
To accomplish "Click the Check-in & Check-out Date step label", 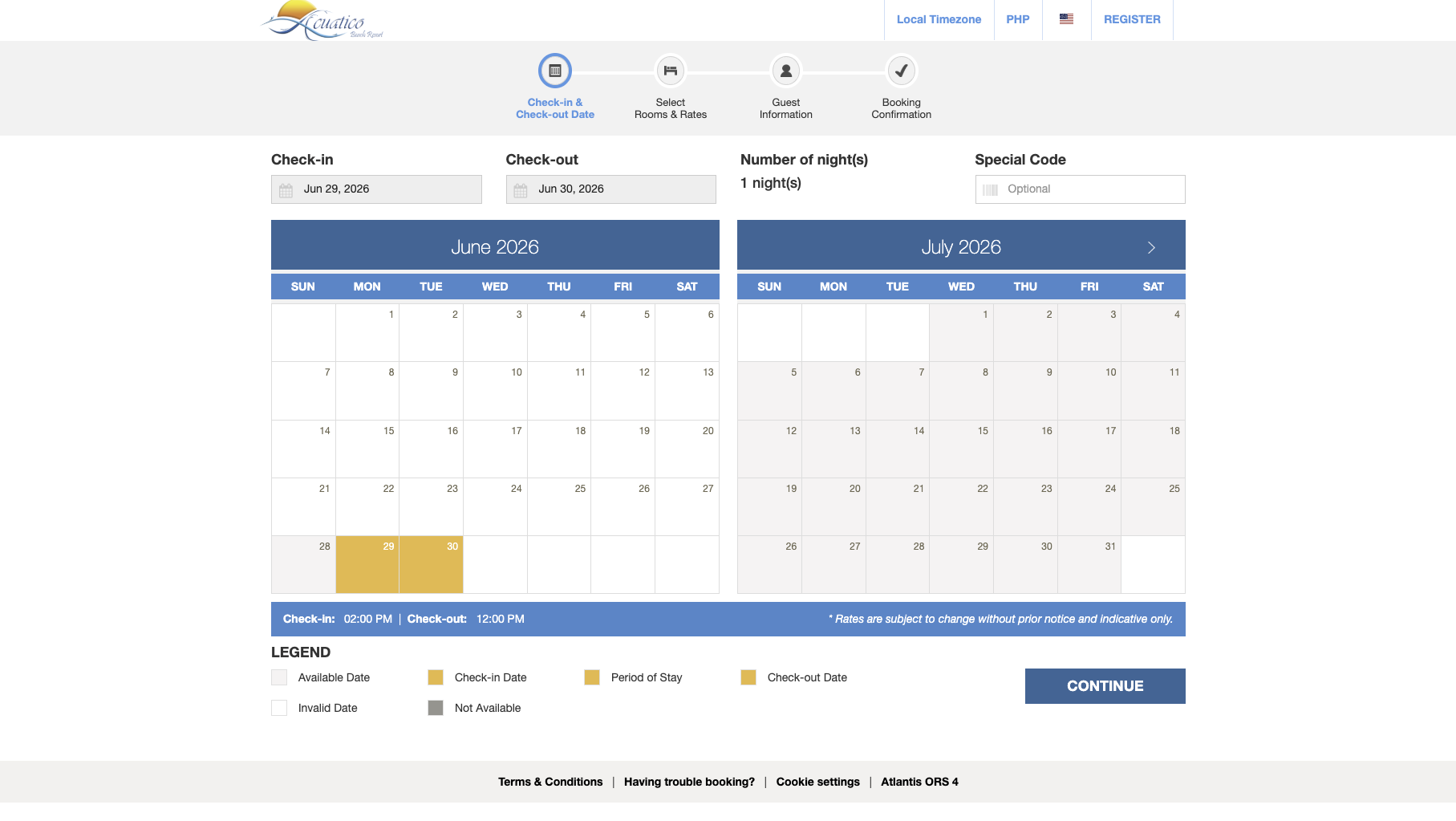I will click(x=555, y=108).
